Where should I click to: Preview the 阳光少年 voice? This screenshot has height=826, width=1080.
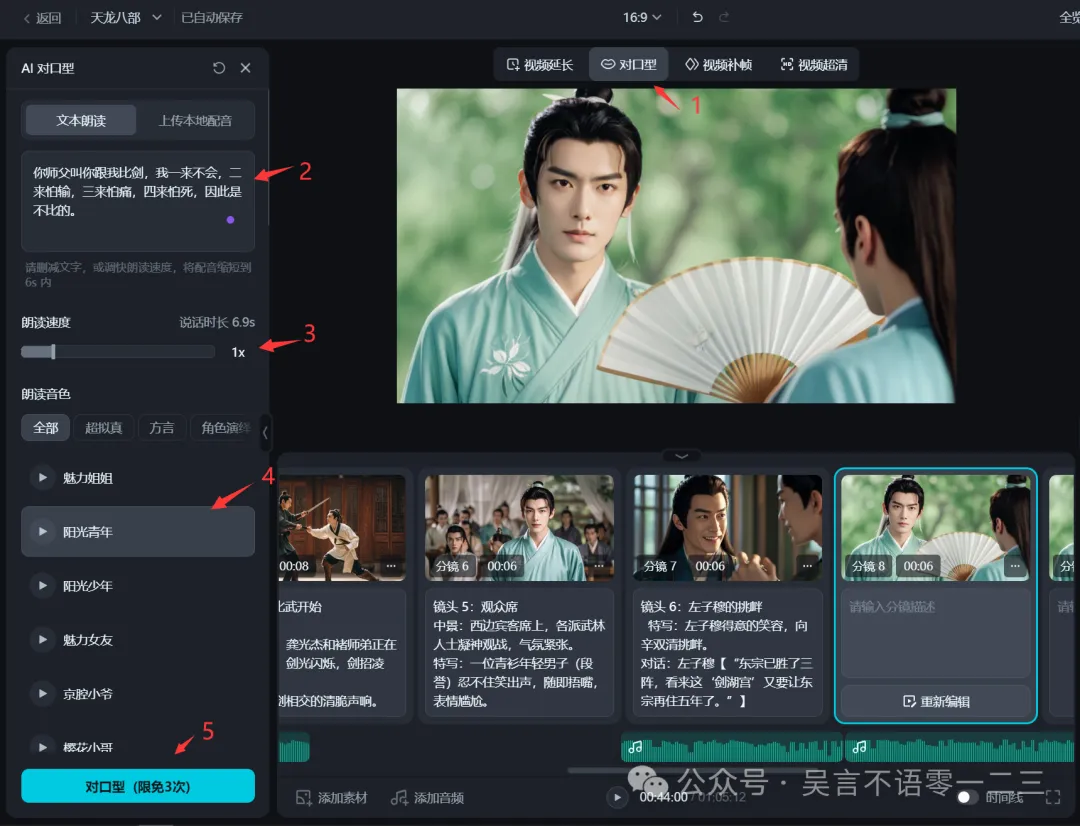tap(42, 586)
